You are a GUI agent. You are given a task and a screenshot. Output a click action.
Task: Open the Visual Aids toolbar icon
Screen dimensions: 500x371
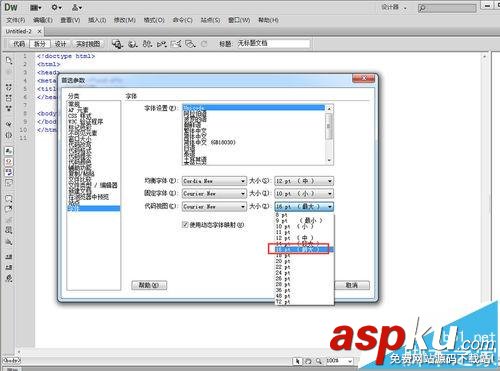[x=190, y=44]
